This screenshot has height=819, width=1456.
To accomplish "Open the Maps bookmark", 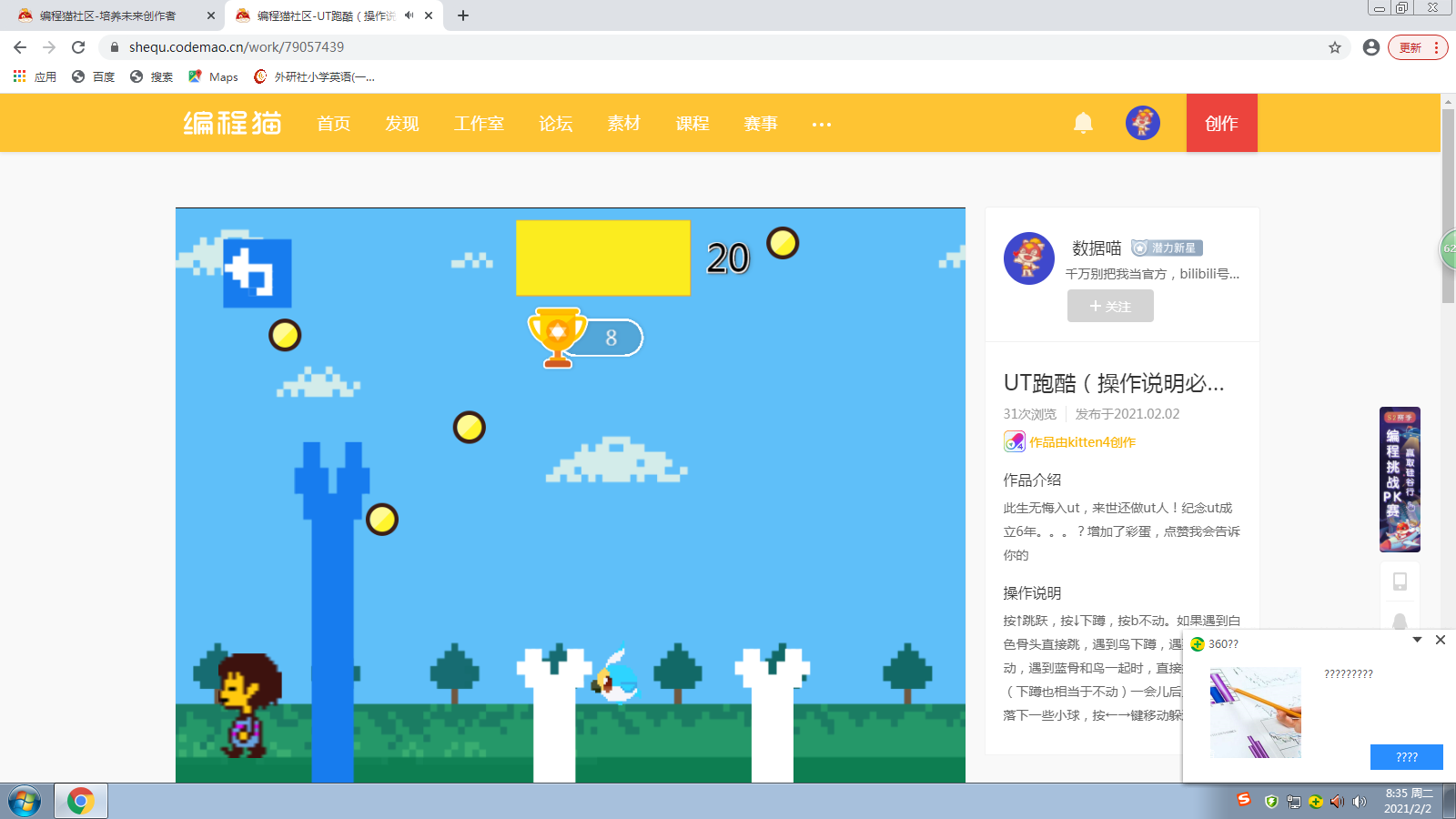I will point(213,77).
